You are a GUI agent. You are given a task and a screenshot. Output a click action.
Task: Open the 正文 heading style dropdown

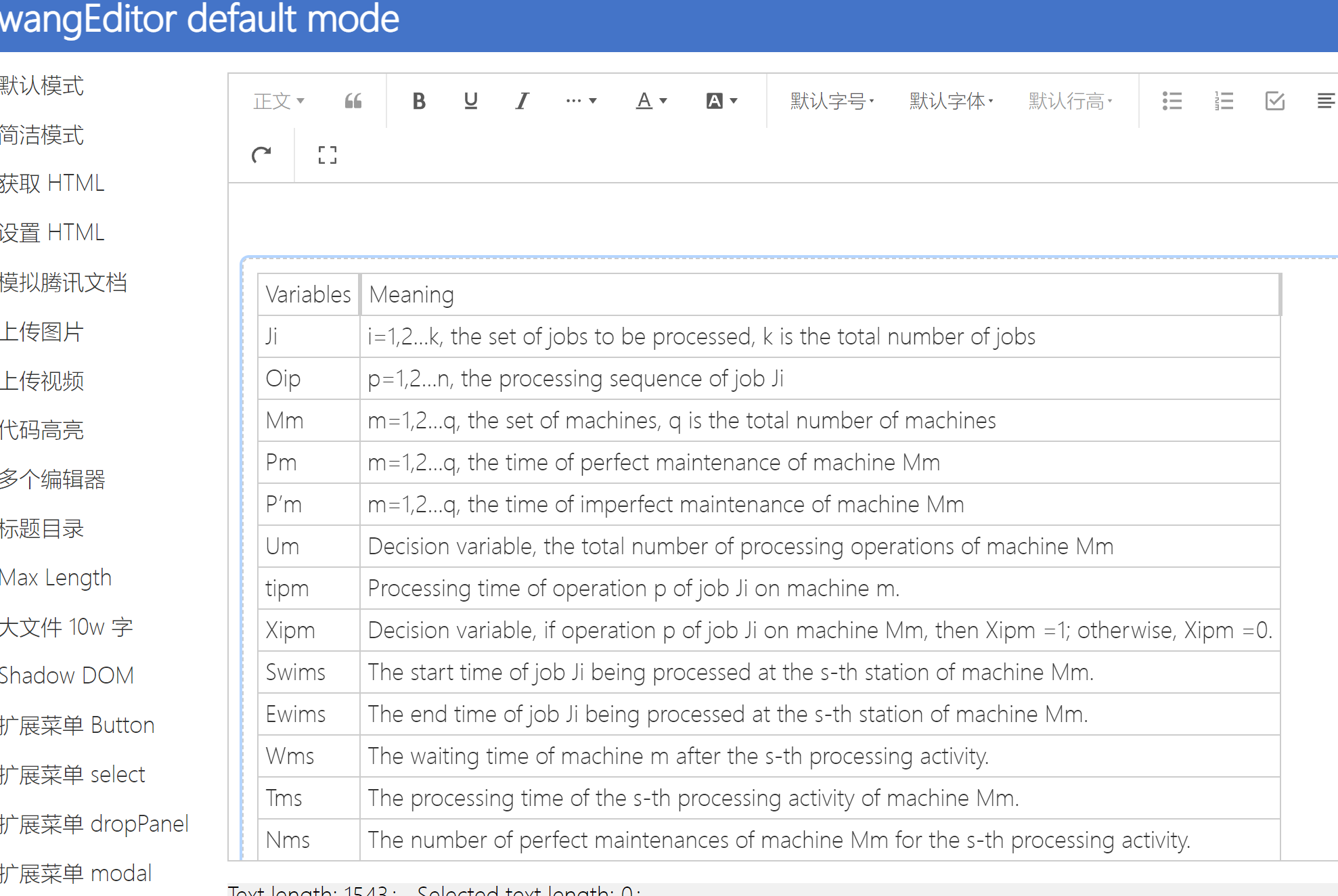pyautogui.click(x=277, y=100)
